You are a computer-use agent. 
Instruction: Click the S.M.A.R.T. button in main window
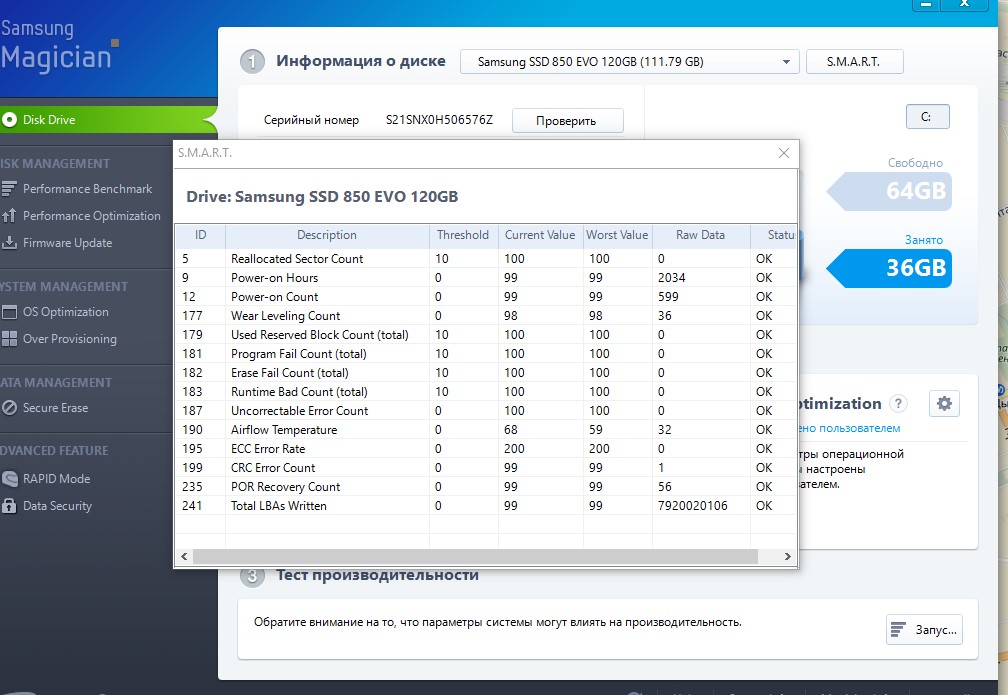click(854, 62)
